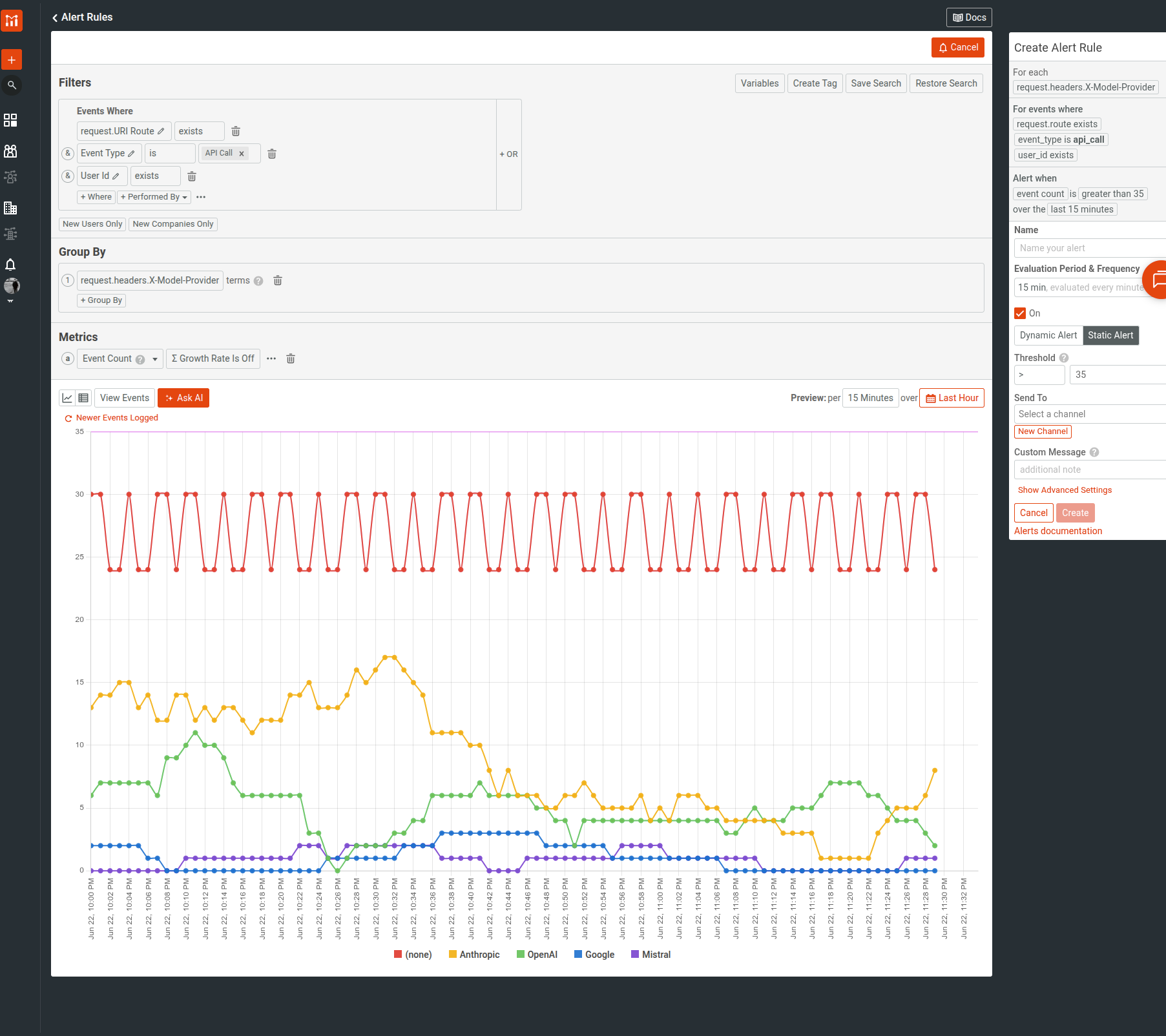Image resolution: width=1166 pixels, height=1036 pixels.
Task: Delete the request.URI Route filter row
Action: tap(236, 131)
